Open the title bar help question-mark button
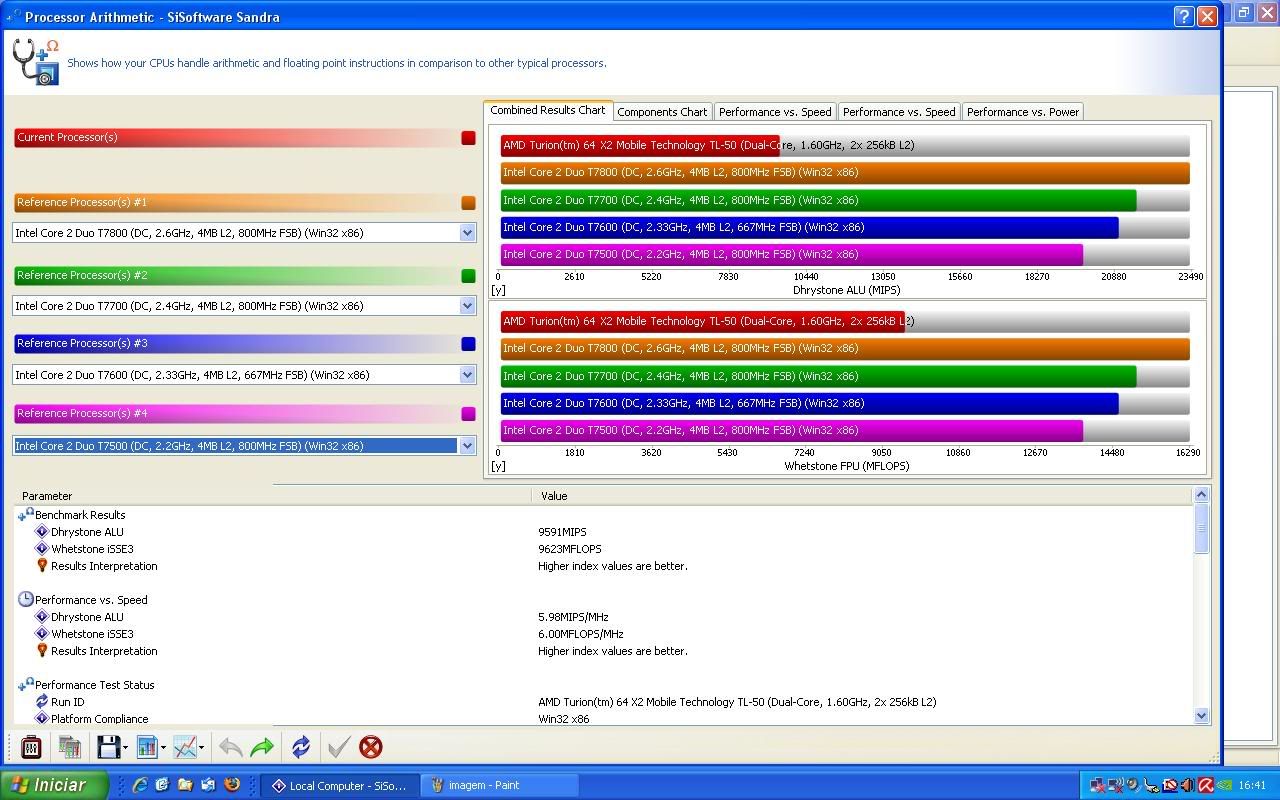Image resolution: width=1280 pixels, height=800 pixels. point(1183,16)
